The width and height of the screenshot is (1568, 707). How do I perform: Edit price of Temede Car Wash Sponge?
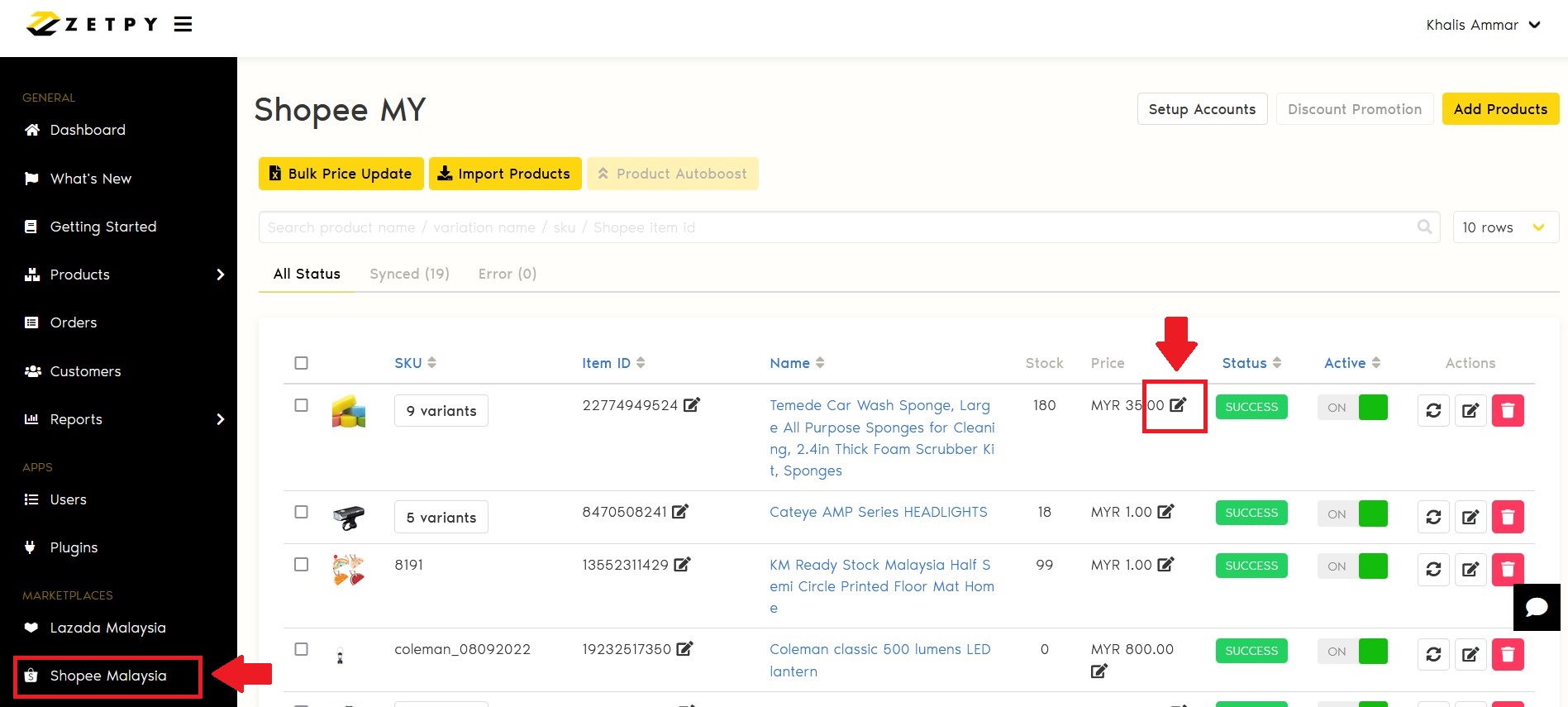point(1178,405)
